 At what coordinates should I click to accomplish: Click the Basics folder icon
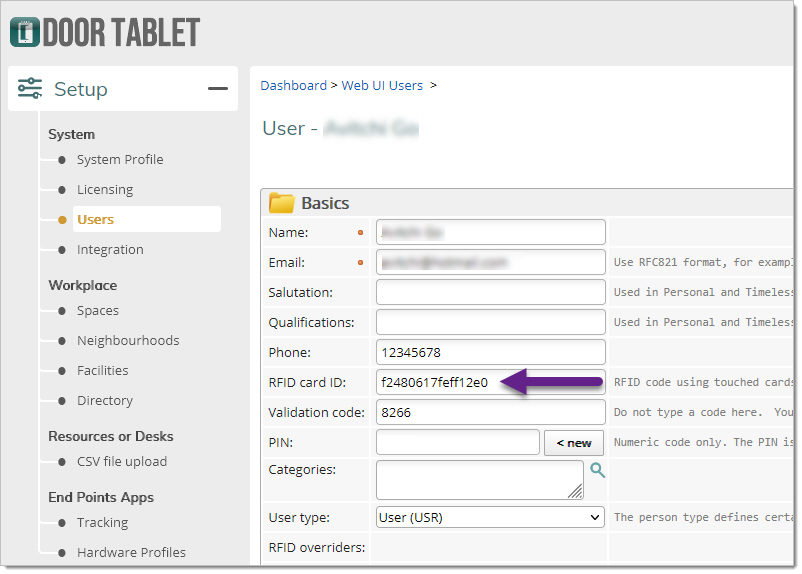tap(282, 203)
